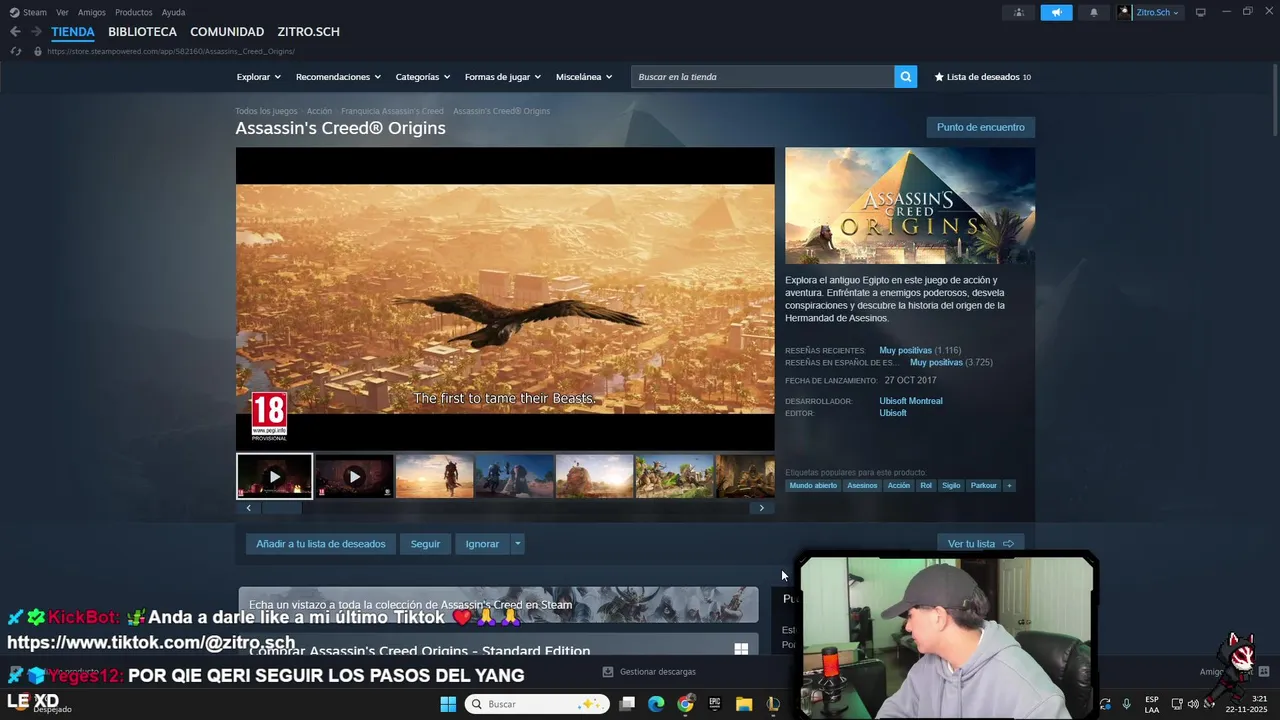Open the Amigos menu
The image size is (1280, 720).
point(92,12)
